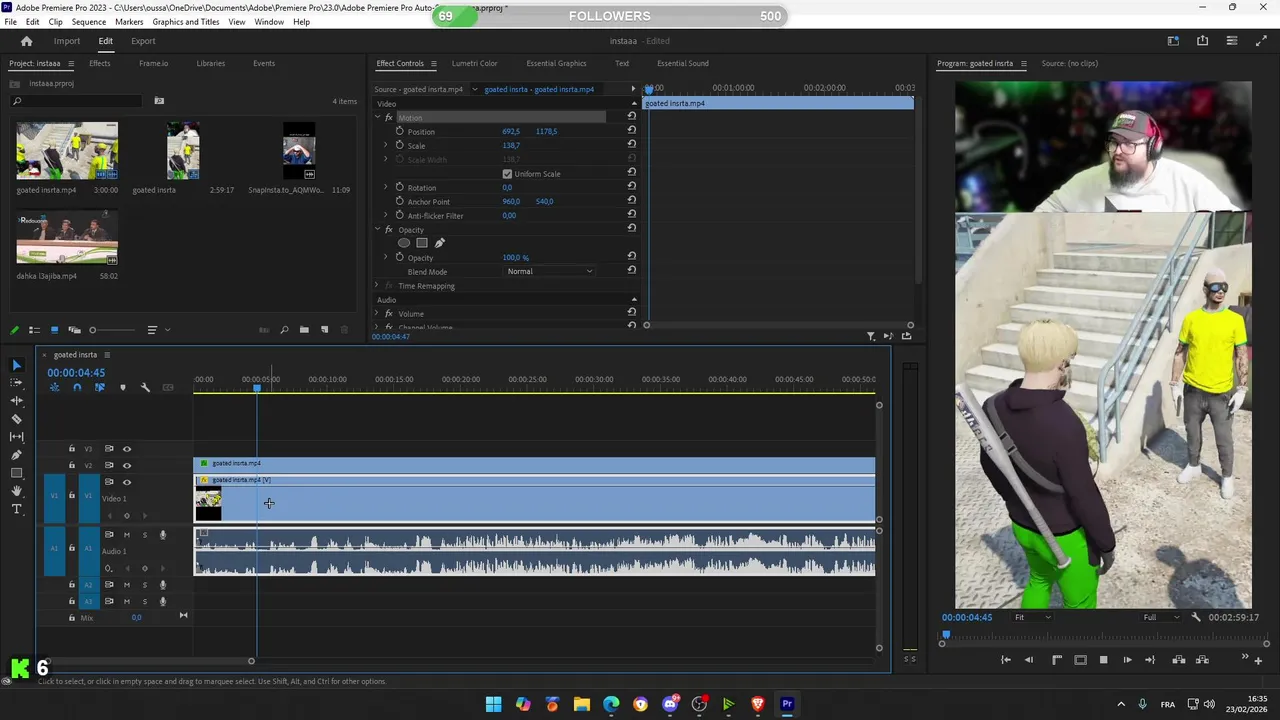
Task: Mute the A2 audio track
Action: [x=127, y=585]
